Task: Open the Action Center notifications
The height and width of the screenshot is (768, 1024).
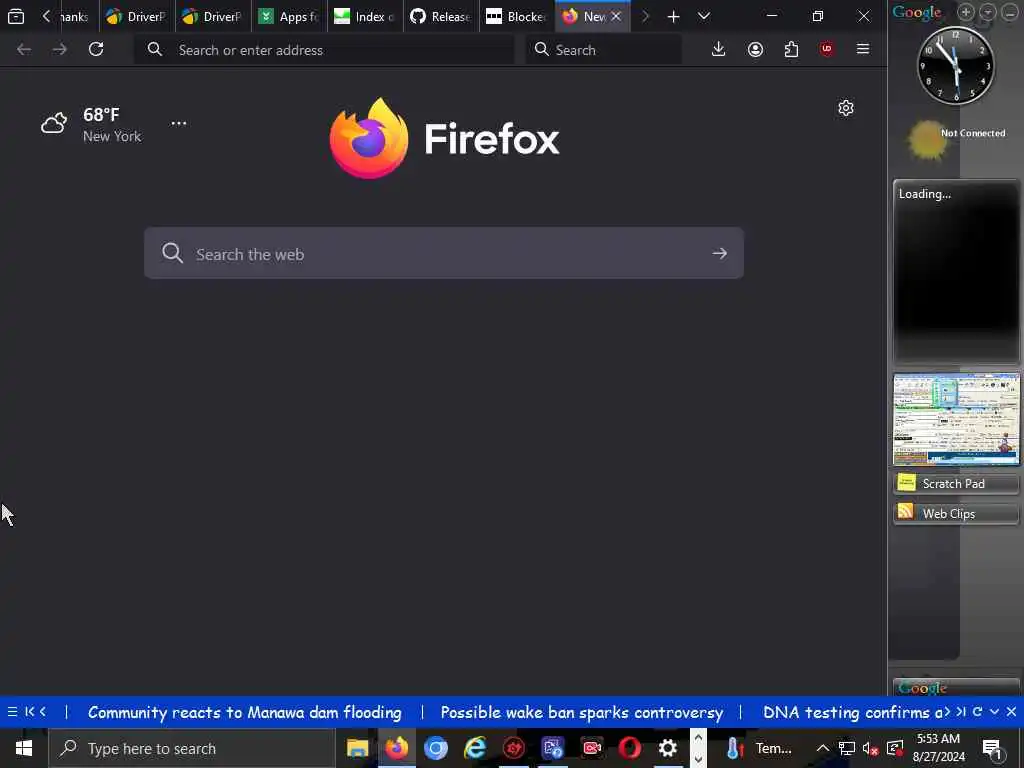Action: (992, 748)
